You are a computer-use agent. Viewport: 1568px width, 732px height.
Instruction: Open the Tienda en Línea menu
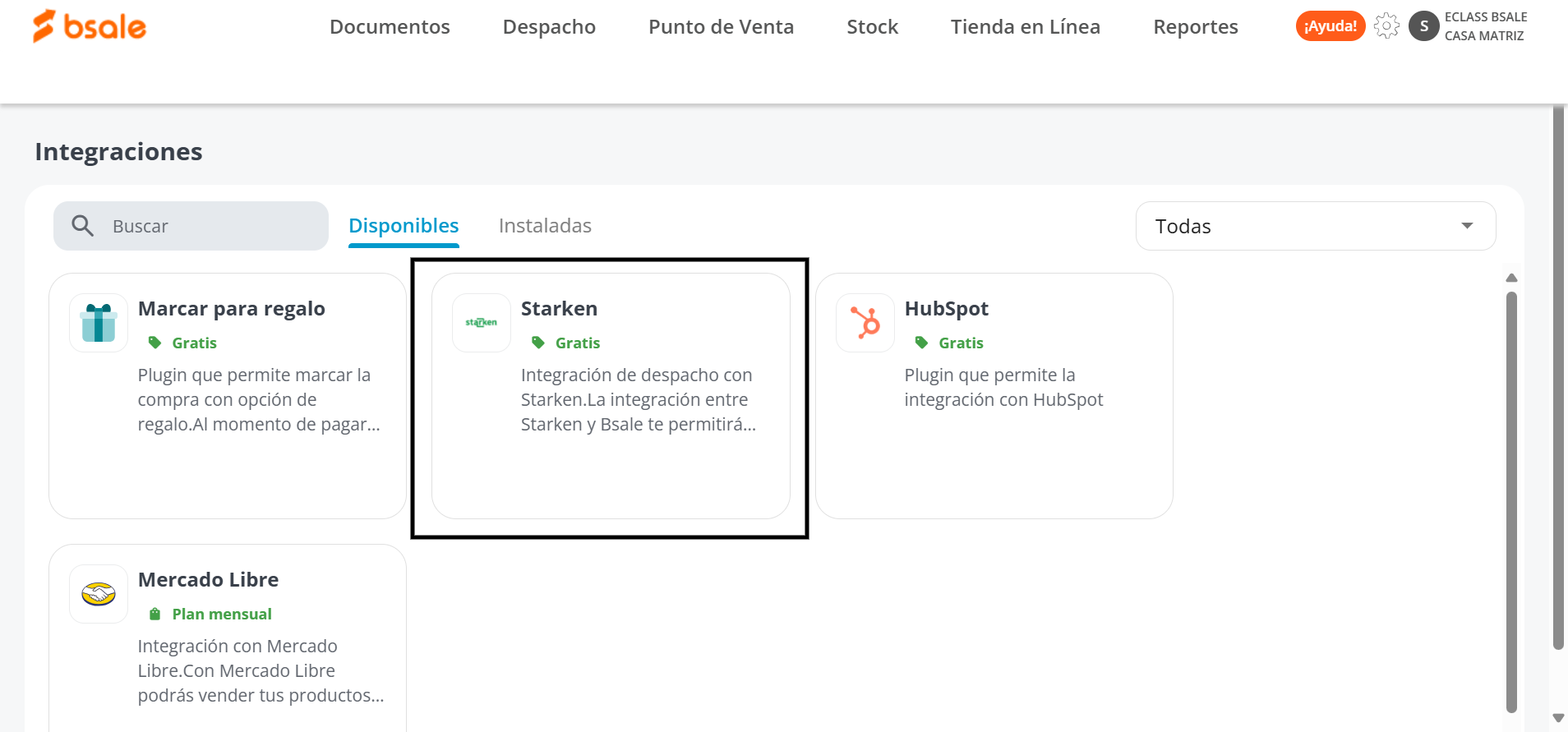[1025, 27]
